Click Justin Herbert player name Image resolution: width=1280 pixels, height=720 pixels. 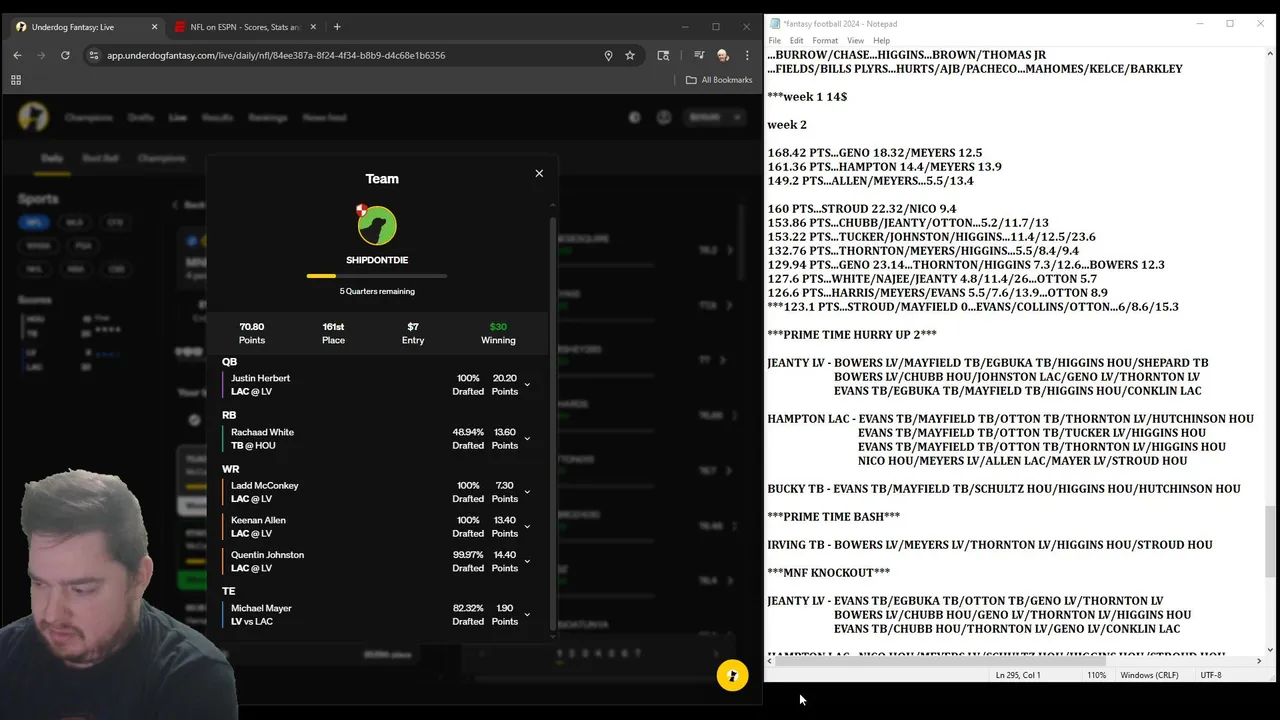[260, 378]
